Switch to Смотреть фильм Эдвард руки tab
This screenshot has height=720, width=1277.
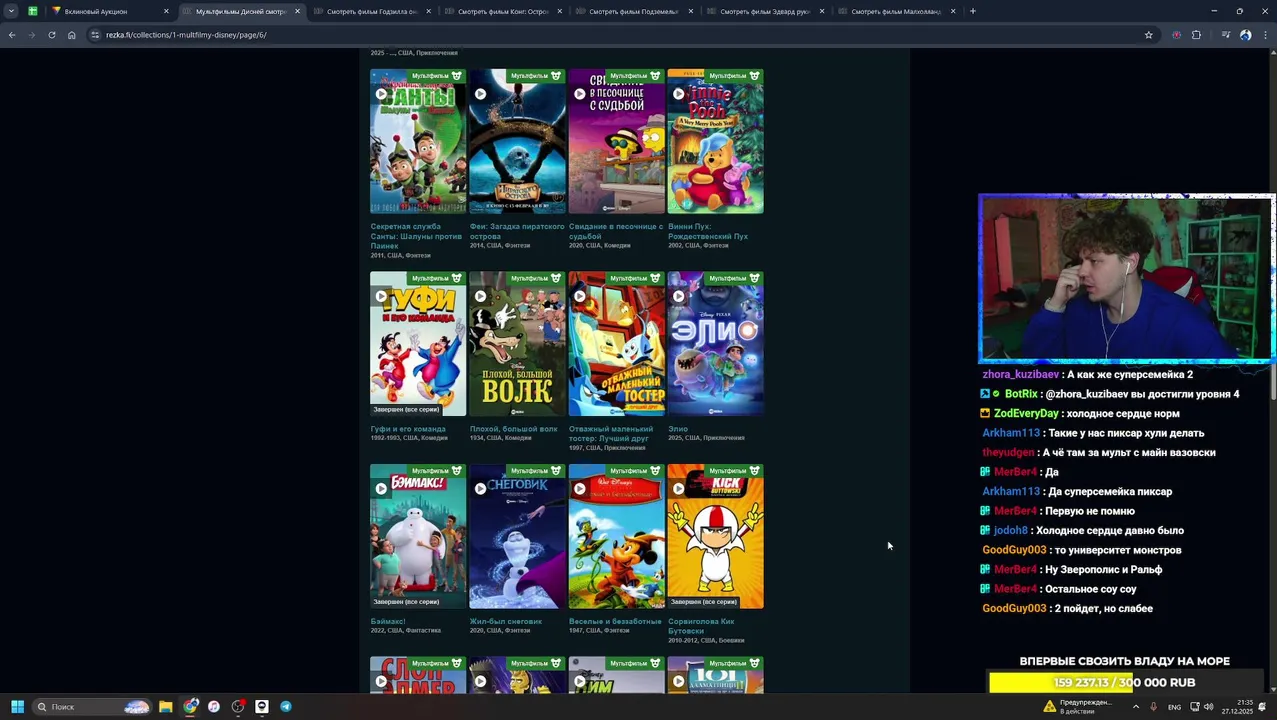click(x=765, y=11)
